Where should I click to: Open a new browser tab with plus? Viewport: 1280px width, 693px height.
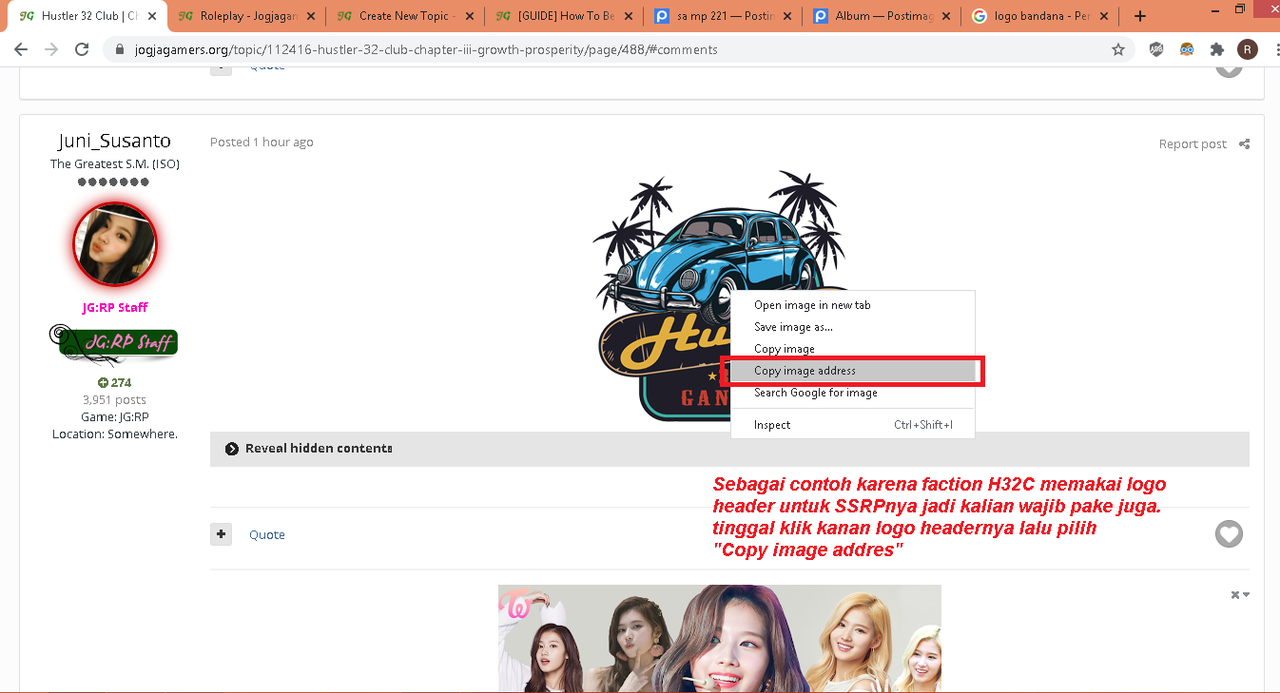pos(1140,16)
